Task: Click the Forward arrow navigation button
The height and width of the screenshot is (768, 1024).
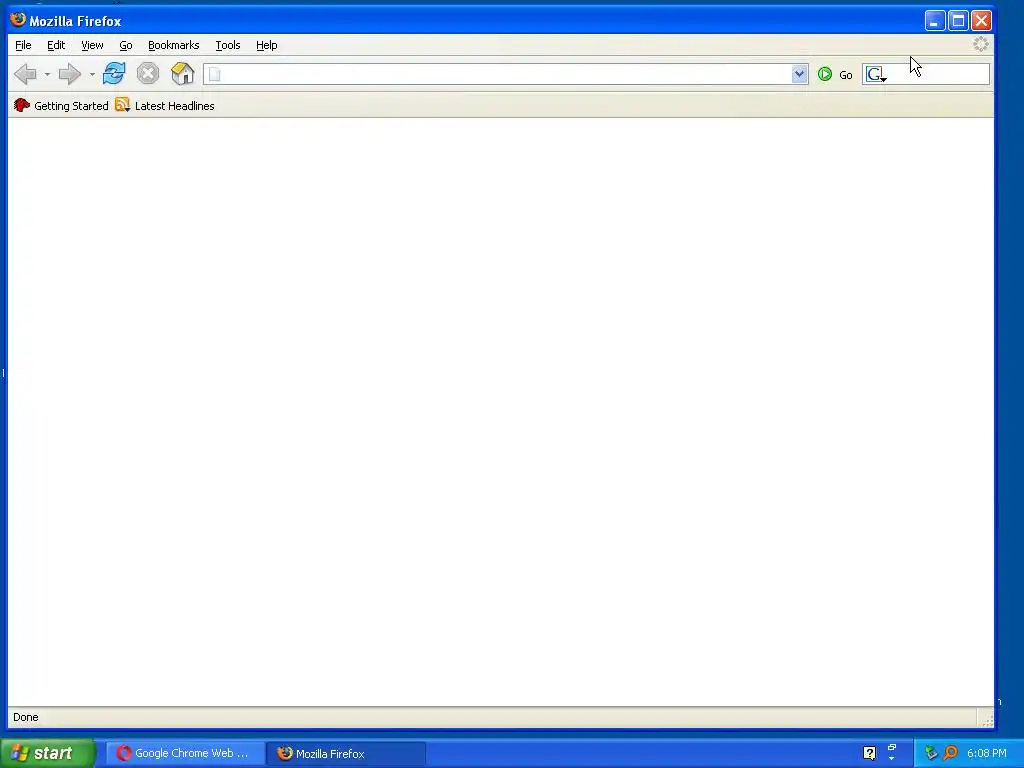Action: pyautogui.click(x=70, y=74)
